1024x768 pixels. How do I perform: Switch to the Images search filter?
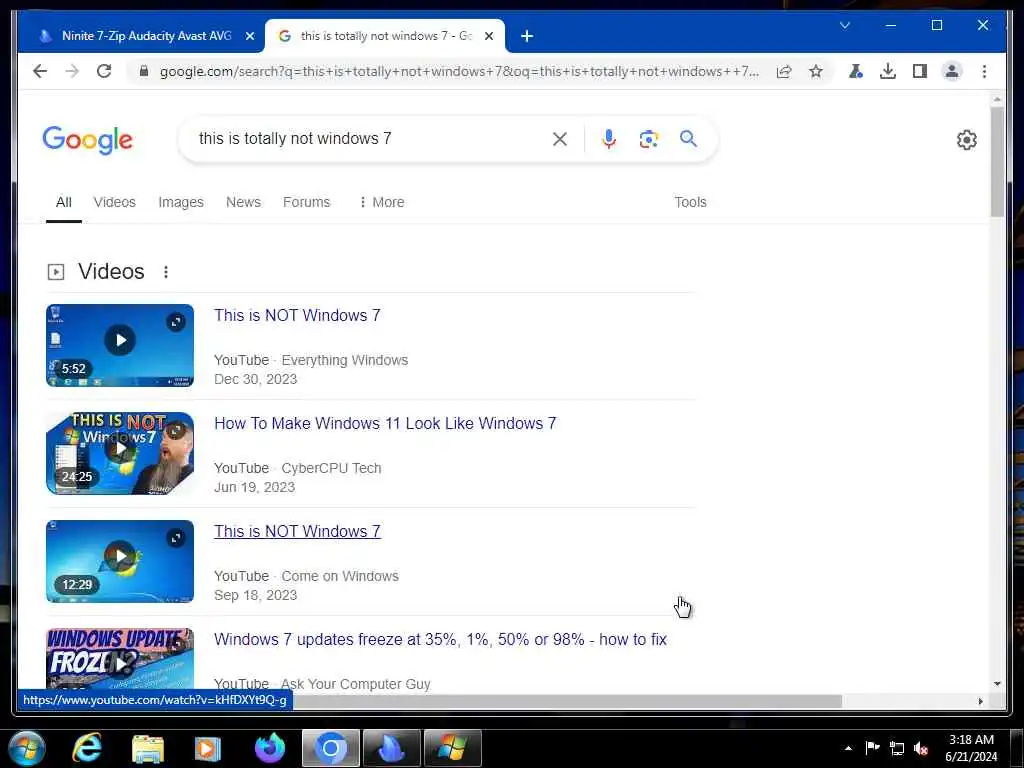pos(181,202)
